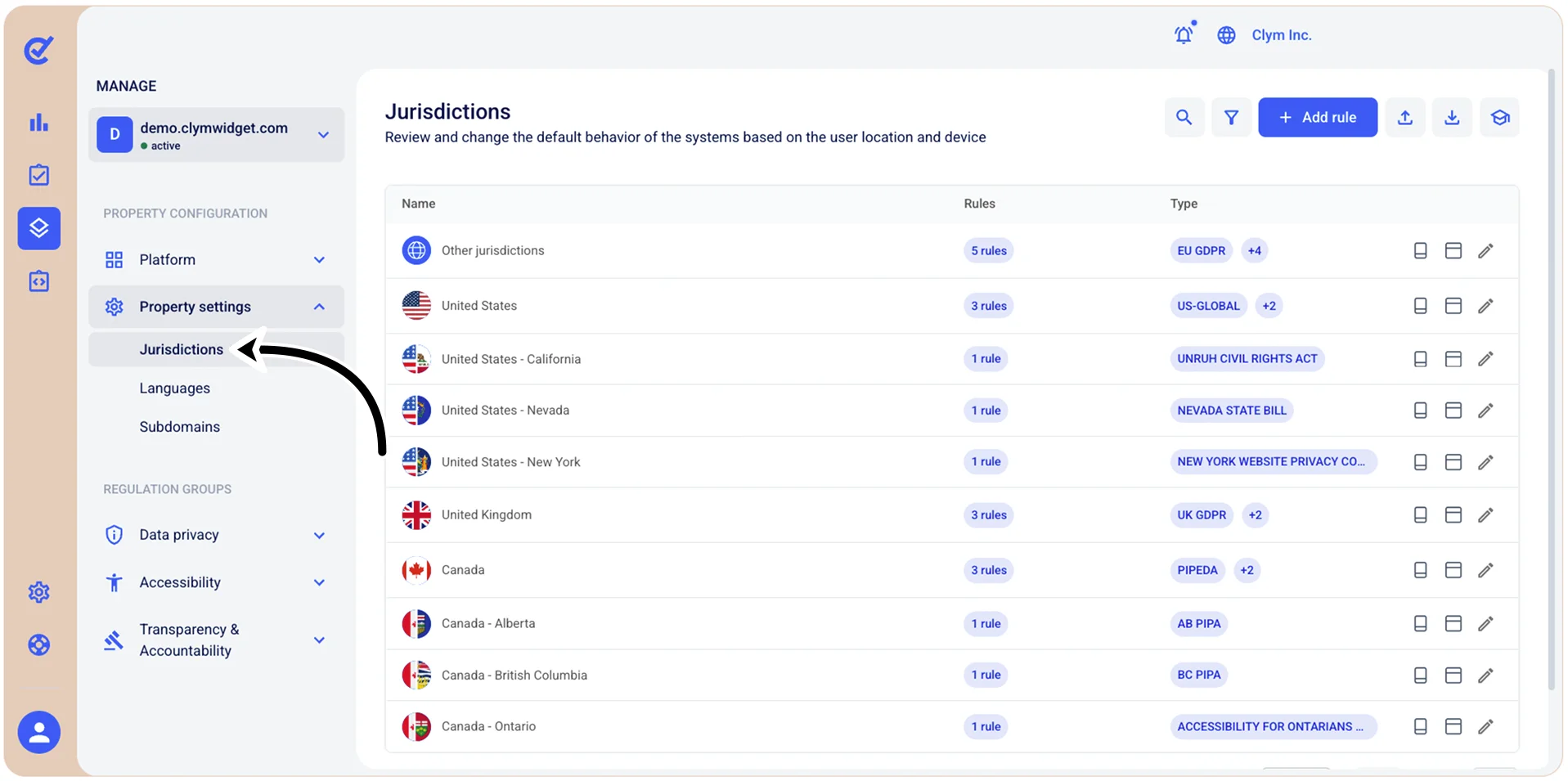Open the settings gear in the left rail

click(38, 592)
